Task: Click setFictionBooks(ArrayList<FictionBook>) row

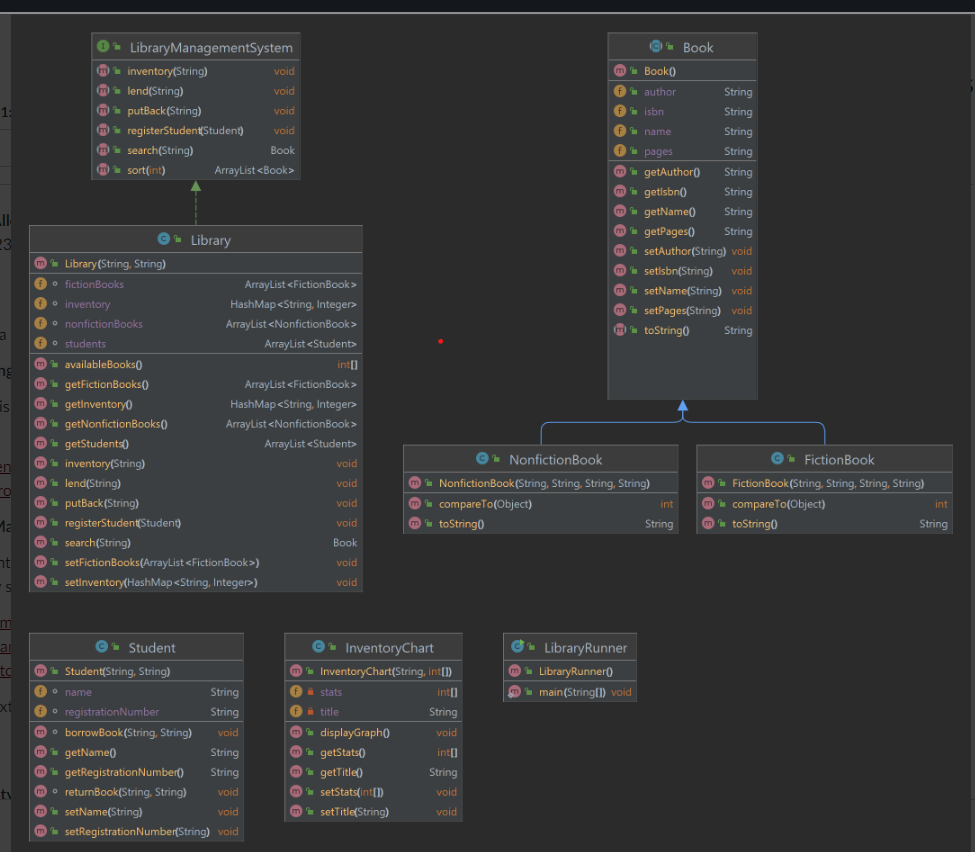Action: pyautogui.click(x=196, y=562)
